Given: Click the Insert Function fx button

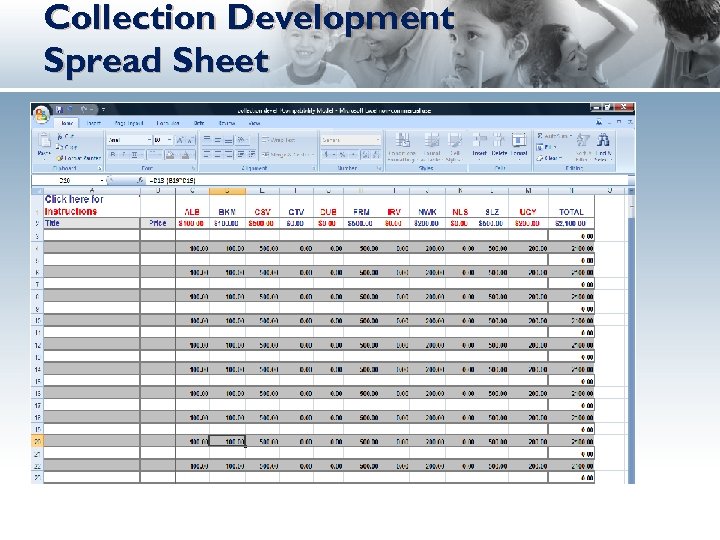Looking at the screenshot, I should (140, 180).
